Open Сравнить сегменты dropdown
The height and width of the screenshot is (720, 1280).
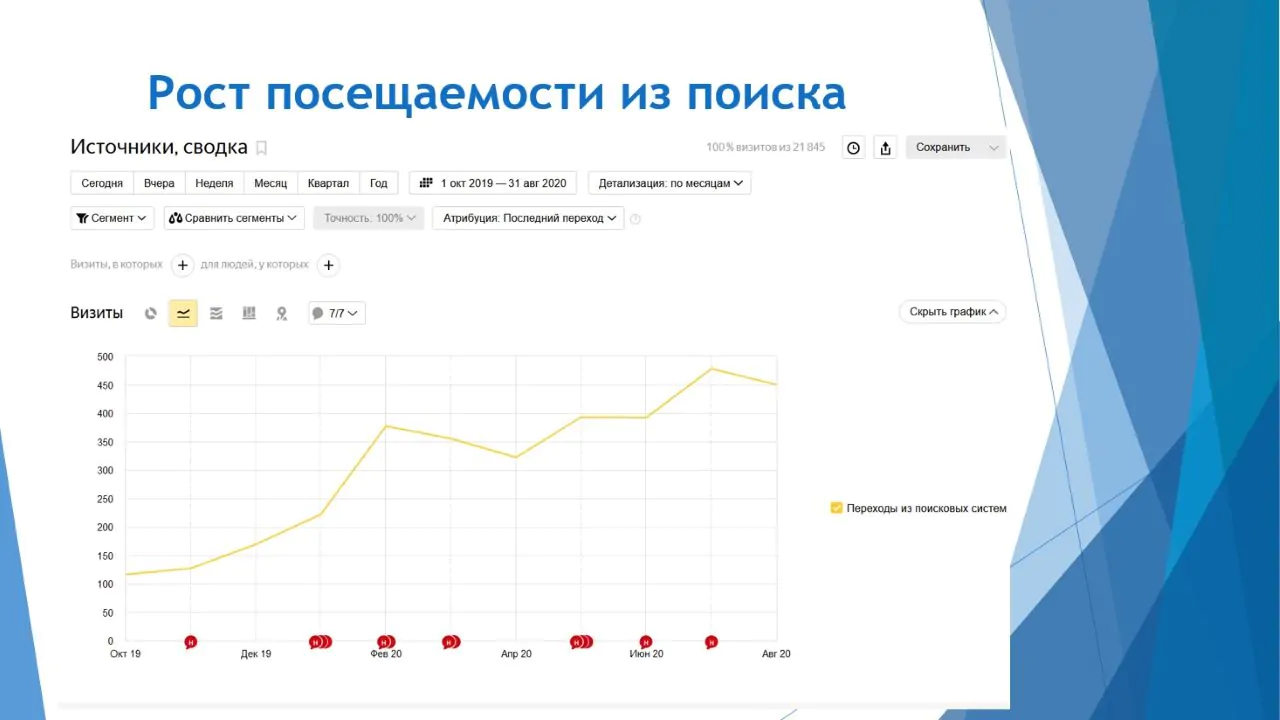click(234, 218)
